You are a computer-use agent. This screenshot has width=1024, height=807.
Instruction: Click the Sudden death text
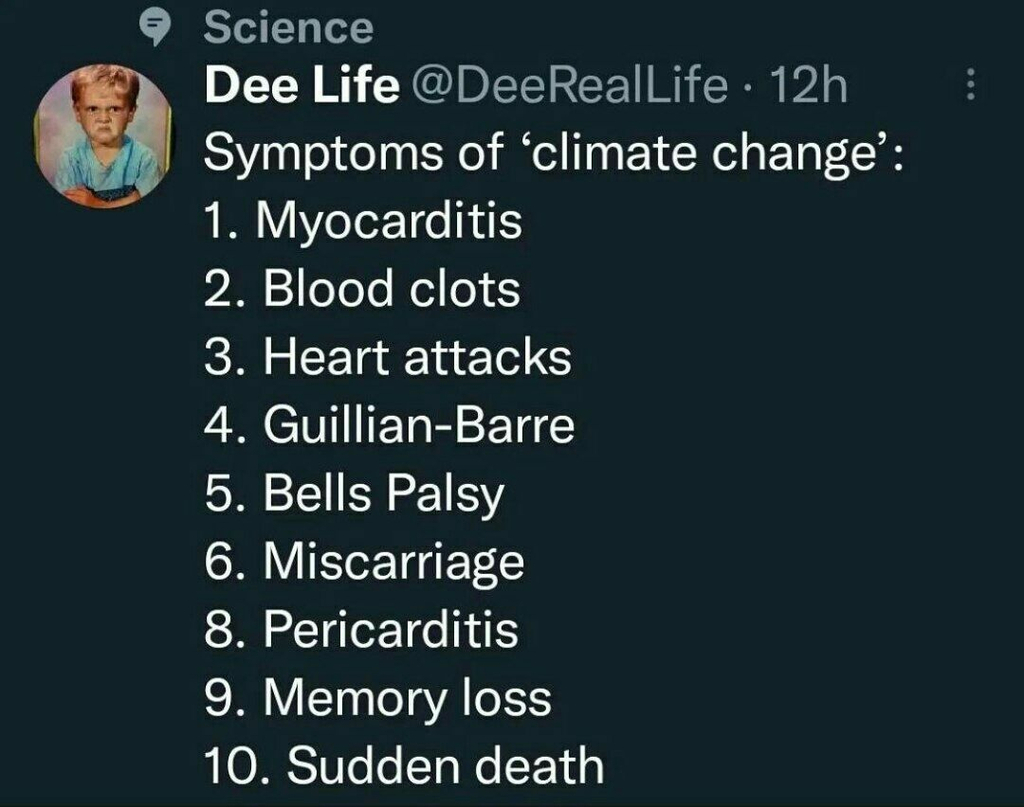coord(445,766)
